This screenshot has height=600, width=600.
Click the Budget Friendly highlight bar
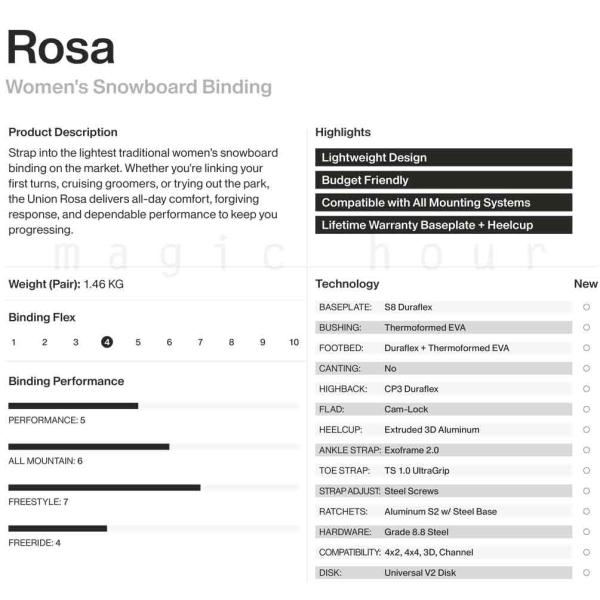click(x=443, y=180)
